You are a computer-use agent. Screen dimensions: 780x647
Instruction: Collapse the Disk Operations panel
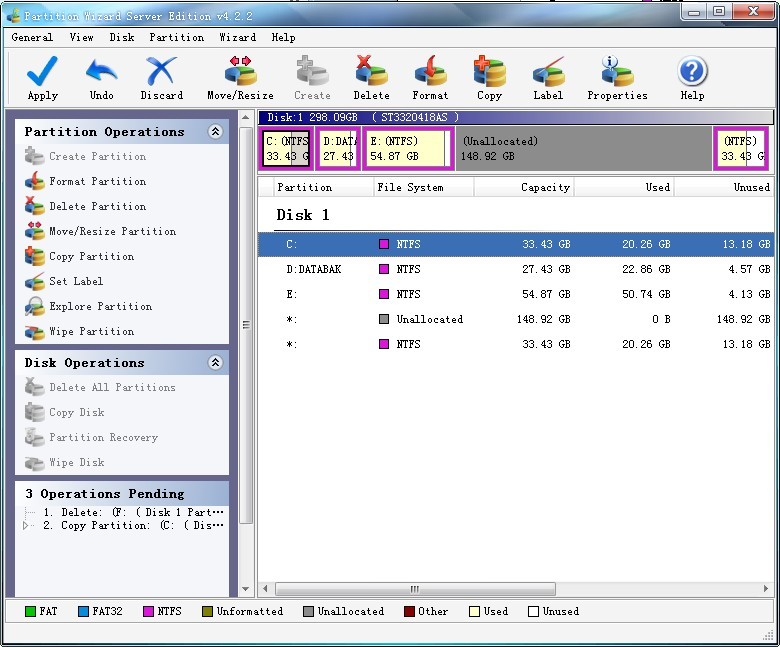pyautogui.click(x=215, y=363)
